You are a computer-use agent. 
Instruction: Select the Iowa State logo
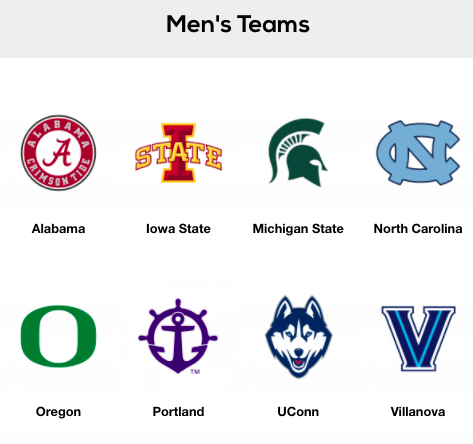coord(178,153)
